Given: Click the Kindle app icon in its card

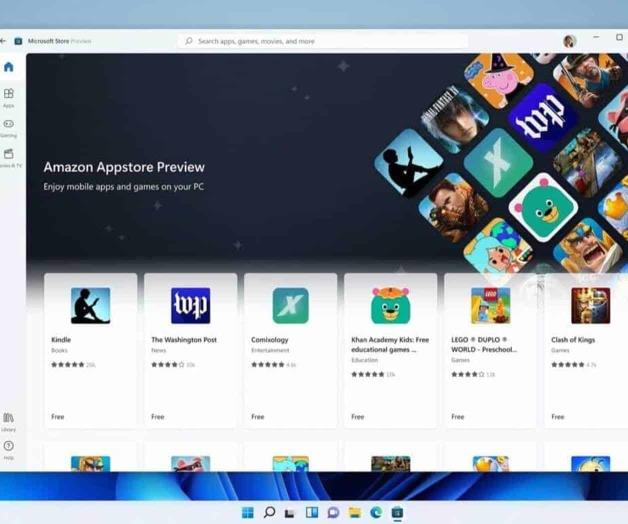Looking at the screenshot, I should coord(91,305).
